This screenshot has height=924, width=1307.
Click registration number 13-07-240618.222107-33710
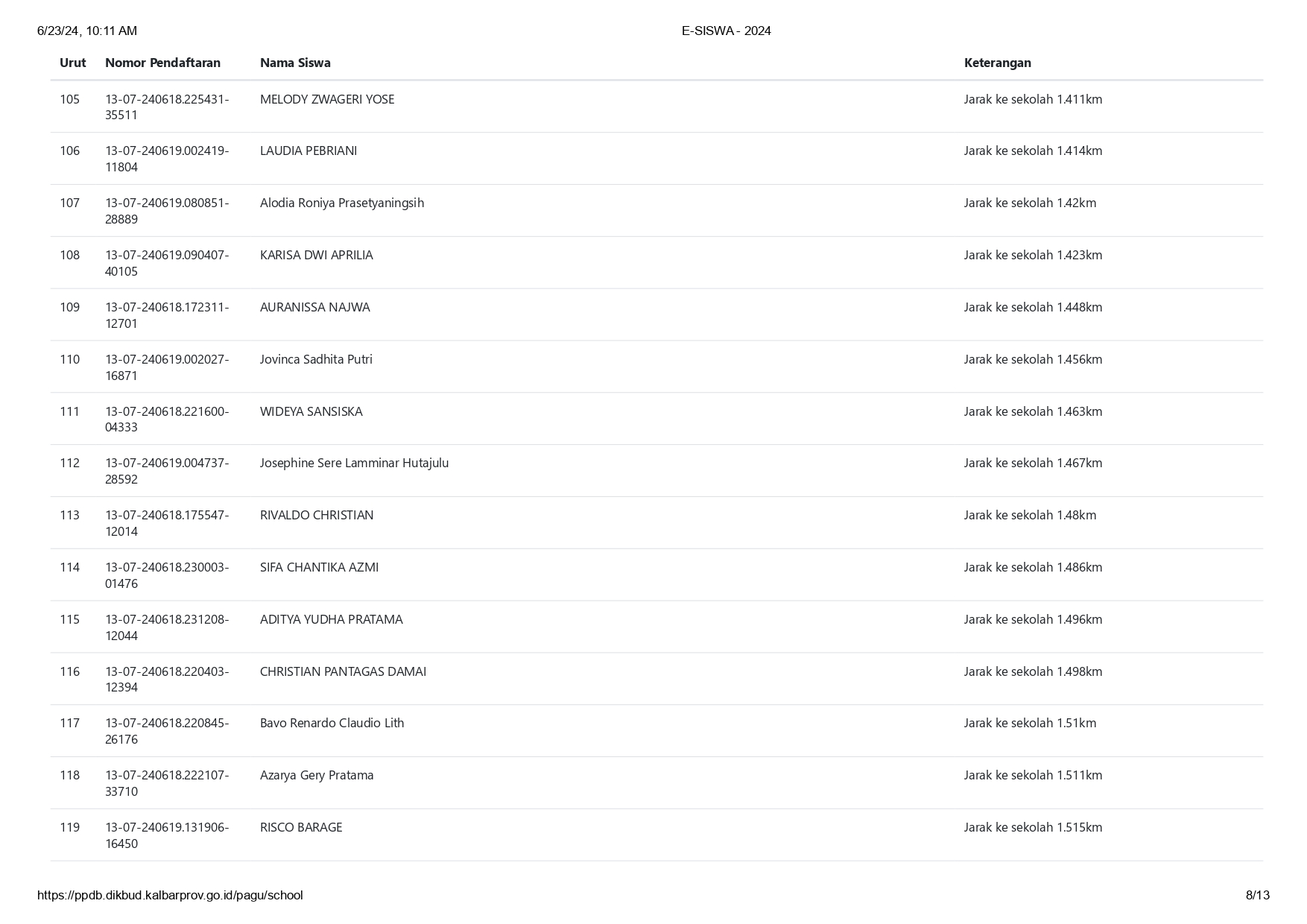(167, 783)
